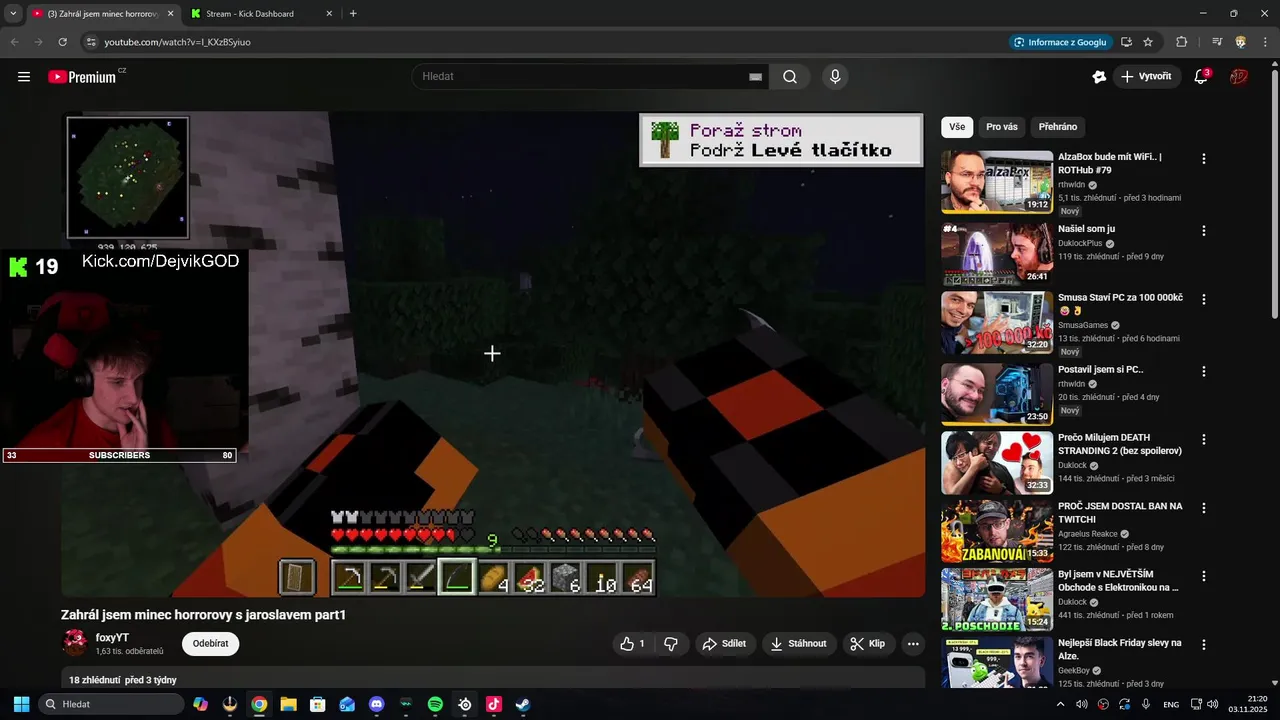Open the sparkle icon beside Vytvořit
Image resolution: width=1280 pixels, height=720 pixels.
tap(1099, 77)
